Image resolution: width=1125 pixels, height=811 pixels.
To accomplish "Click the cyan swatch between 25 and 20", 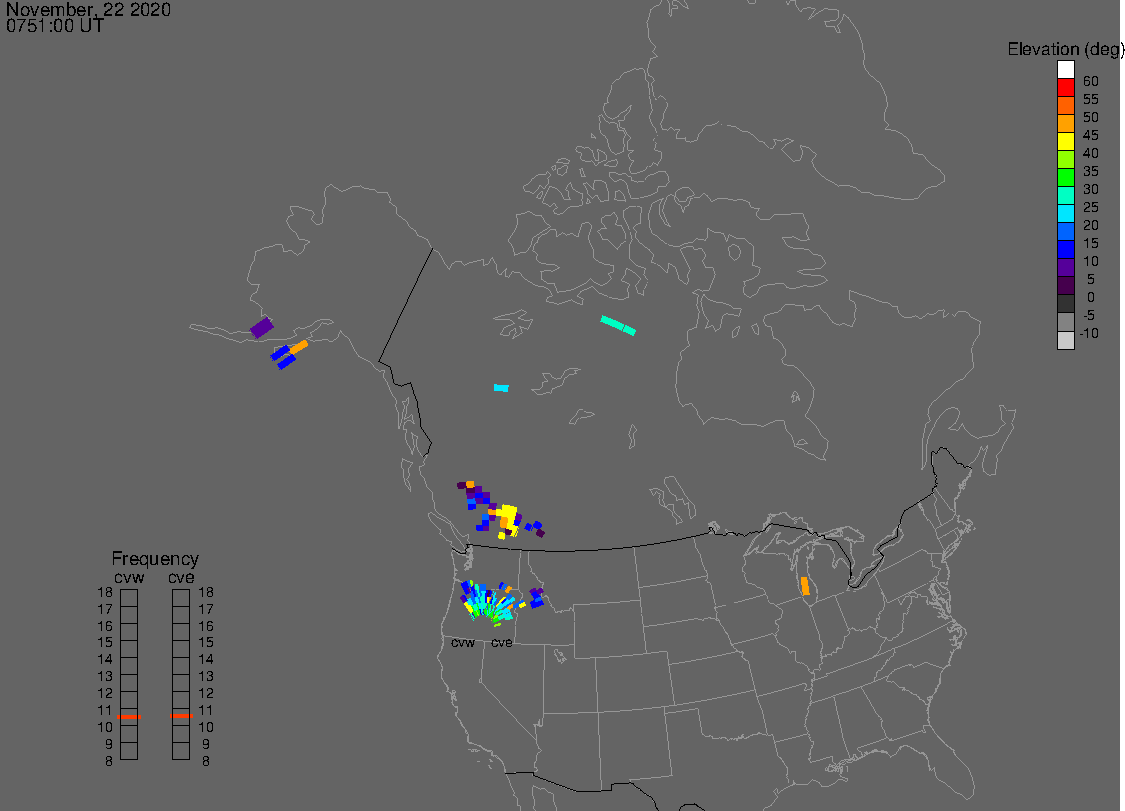I will point(1065,213).
